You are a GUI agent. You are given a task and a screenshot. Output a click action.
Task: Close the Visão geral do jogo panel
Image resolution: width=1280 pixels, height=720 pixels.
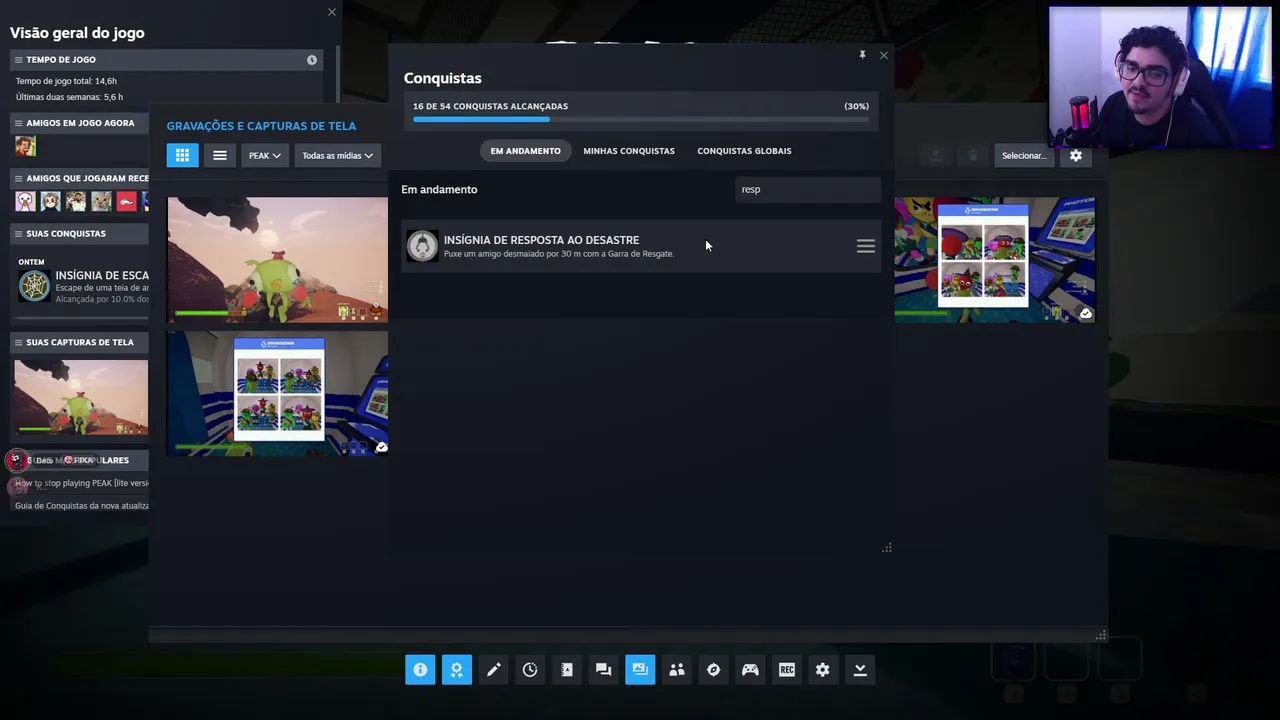332,12
